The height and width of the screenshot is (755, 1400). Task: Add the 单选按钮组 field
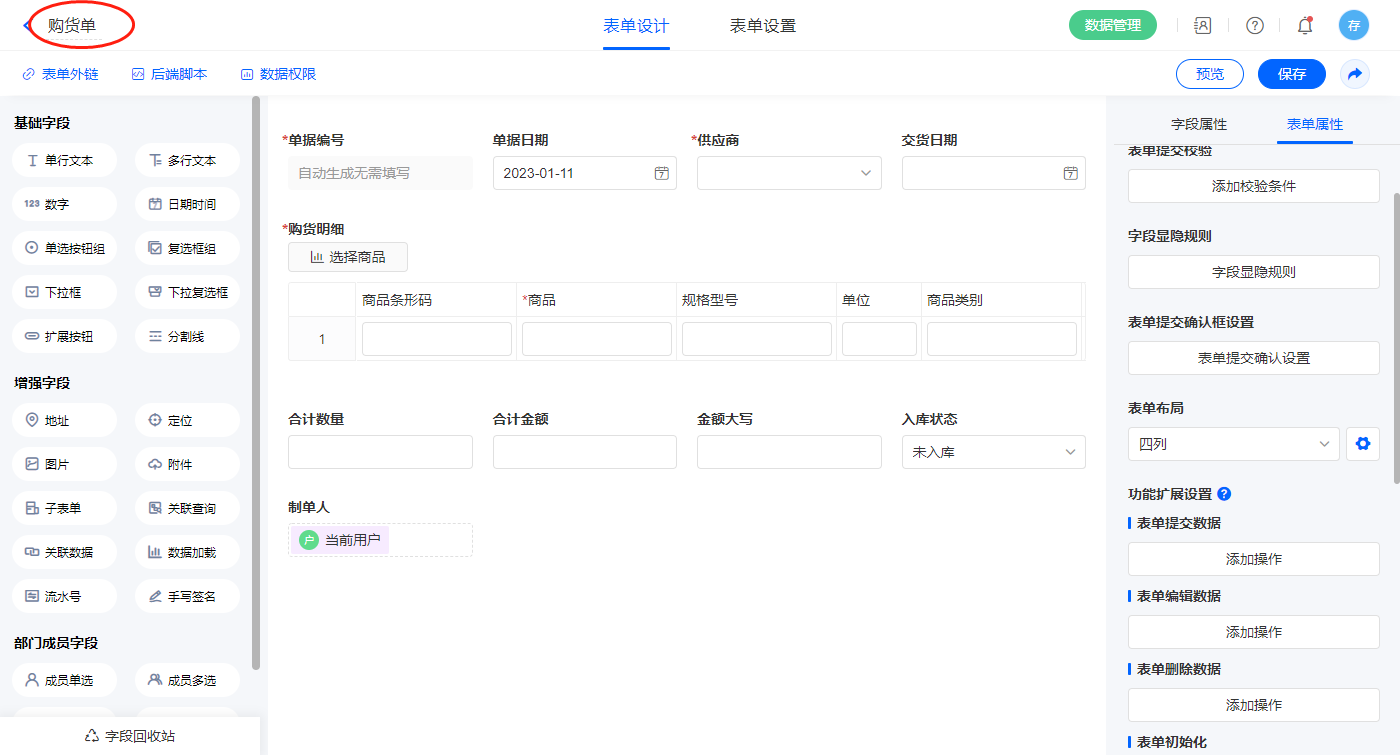(65, 248)
